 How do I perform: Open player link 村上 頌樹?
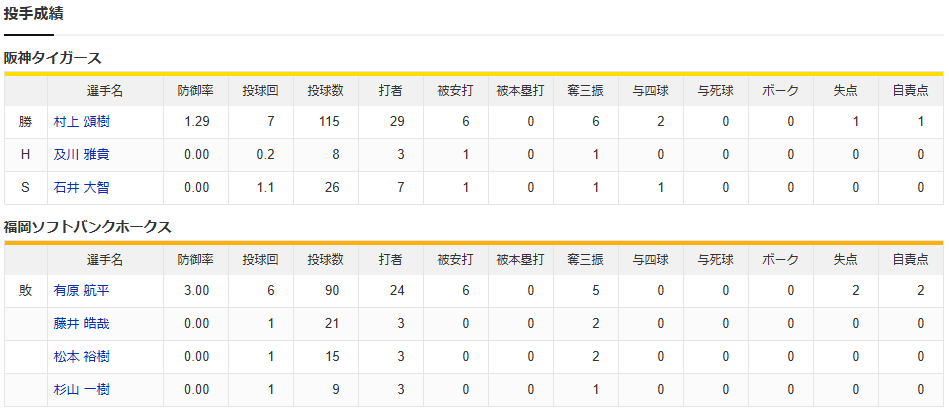pos(82,122)
